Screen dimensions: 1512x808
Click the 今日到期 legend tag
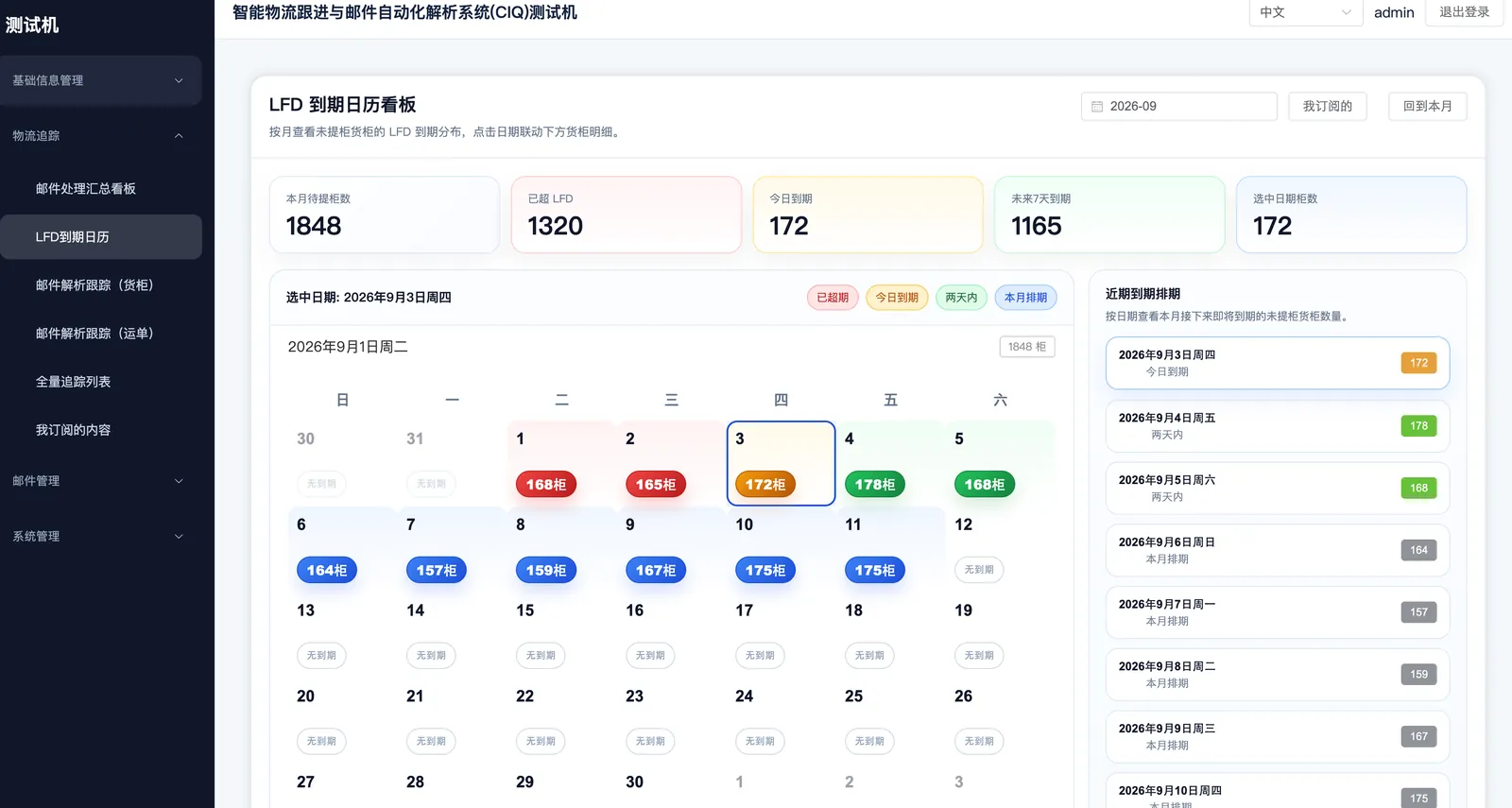[897, 298]
